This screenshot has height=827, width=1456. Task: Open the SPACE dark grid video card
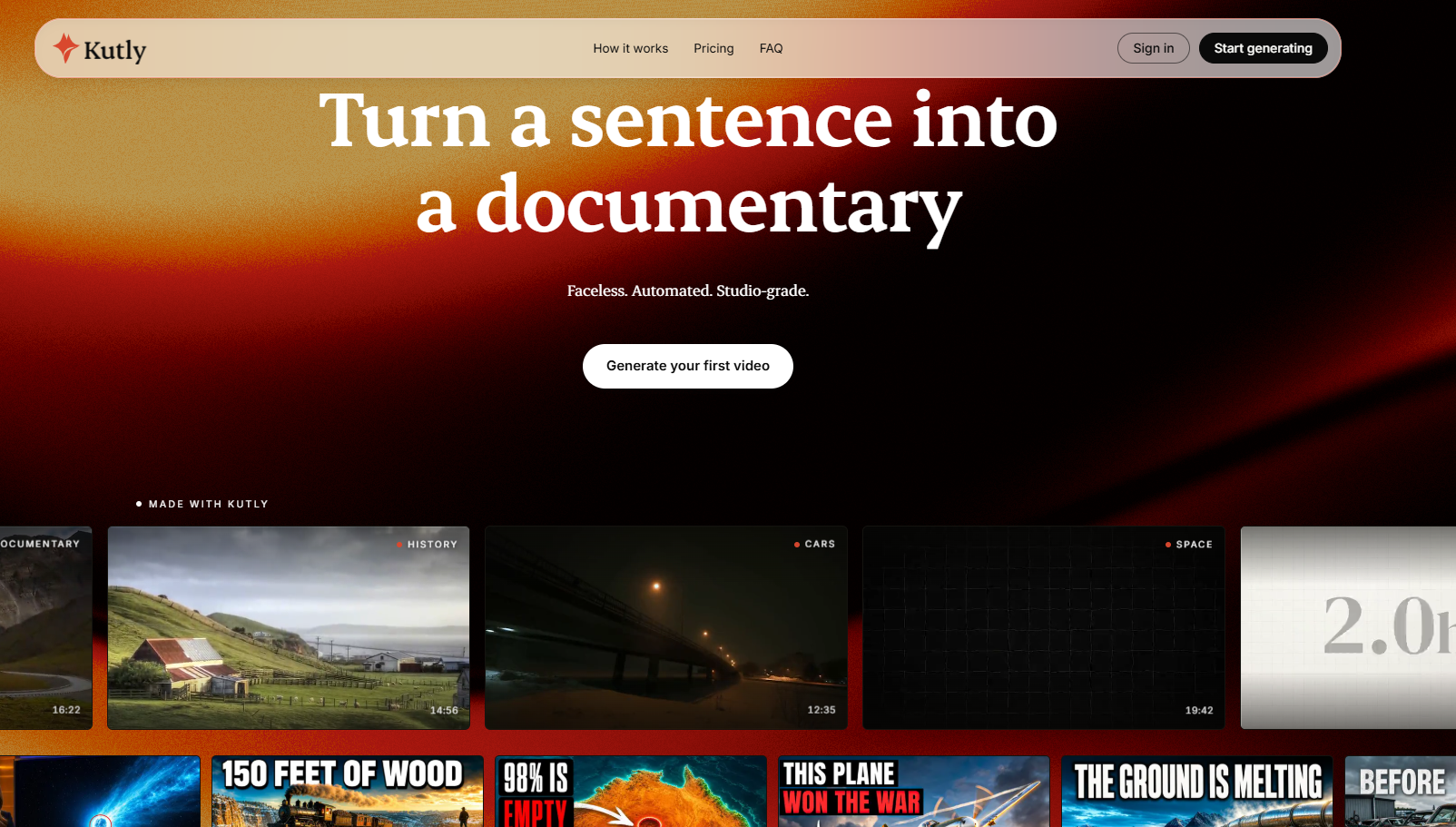pos(1043,627)
